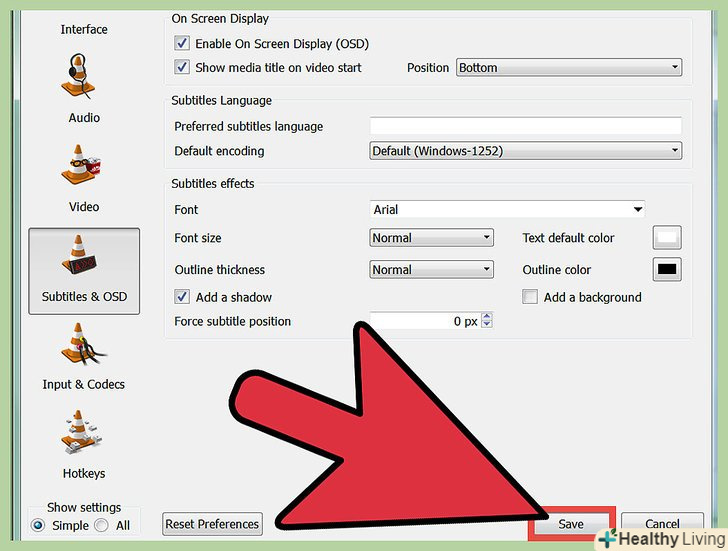This screenshot has height=551, width=728.
Task: Select the Subtitles & OSD cone icon
Action: tap(79, 254)
